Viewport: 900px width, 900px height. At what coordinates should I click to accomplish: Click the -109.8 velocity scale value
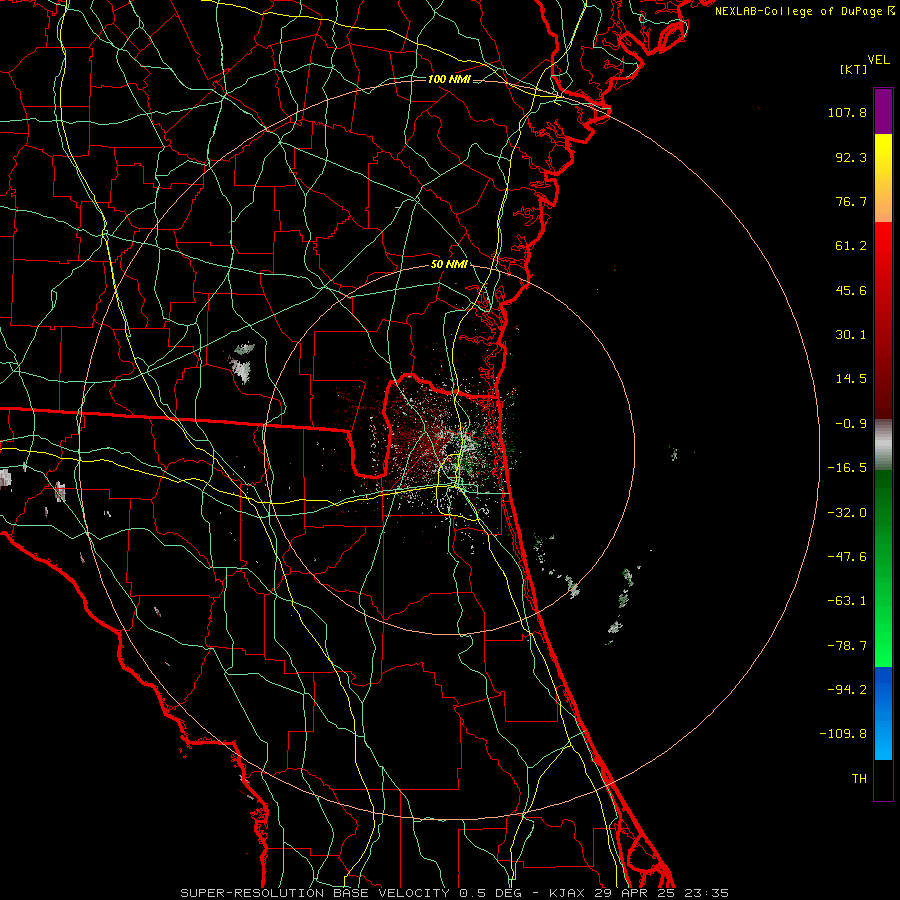tap(843, 734)
